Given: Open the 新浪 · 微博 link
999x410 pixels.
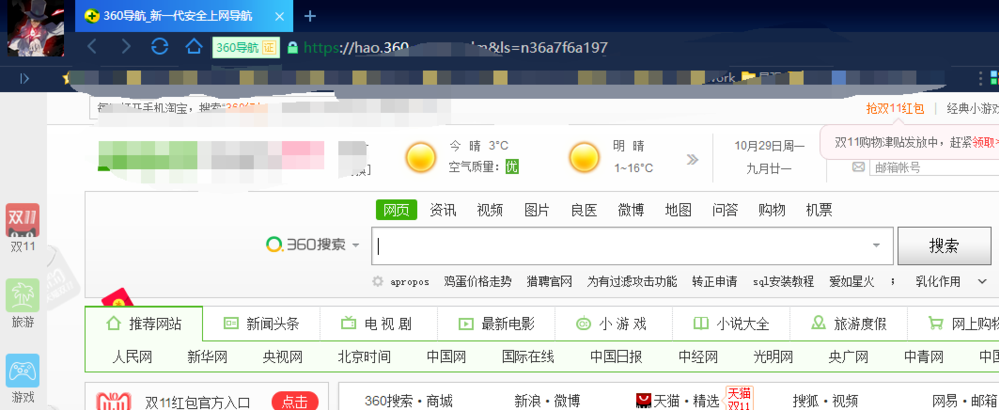Looking at the screenshot, I should [547, 401].
